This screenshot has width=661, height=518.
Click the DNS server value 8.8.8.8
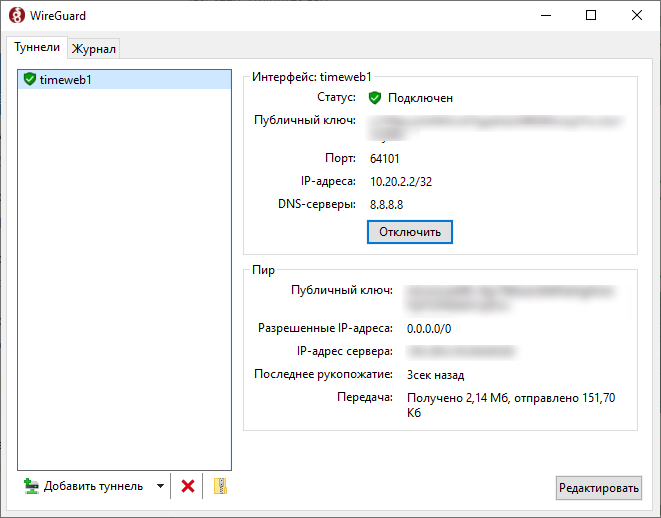point(386,204)
